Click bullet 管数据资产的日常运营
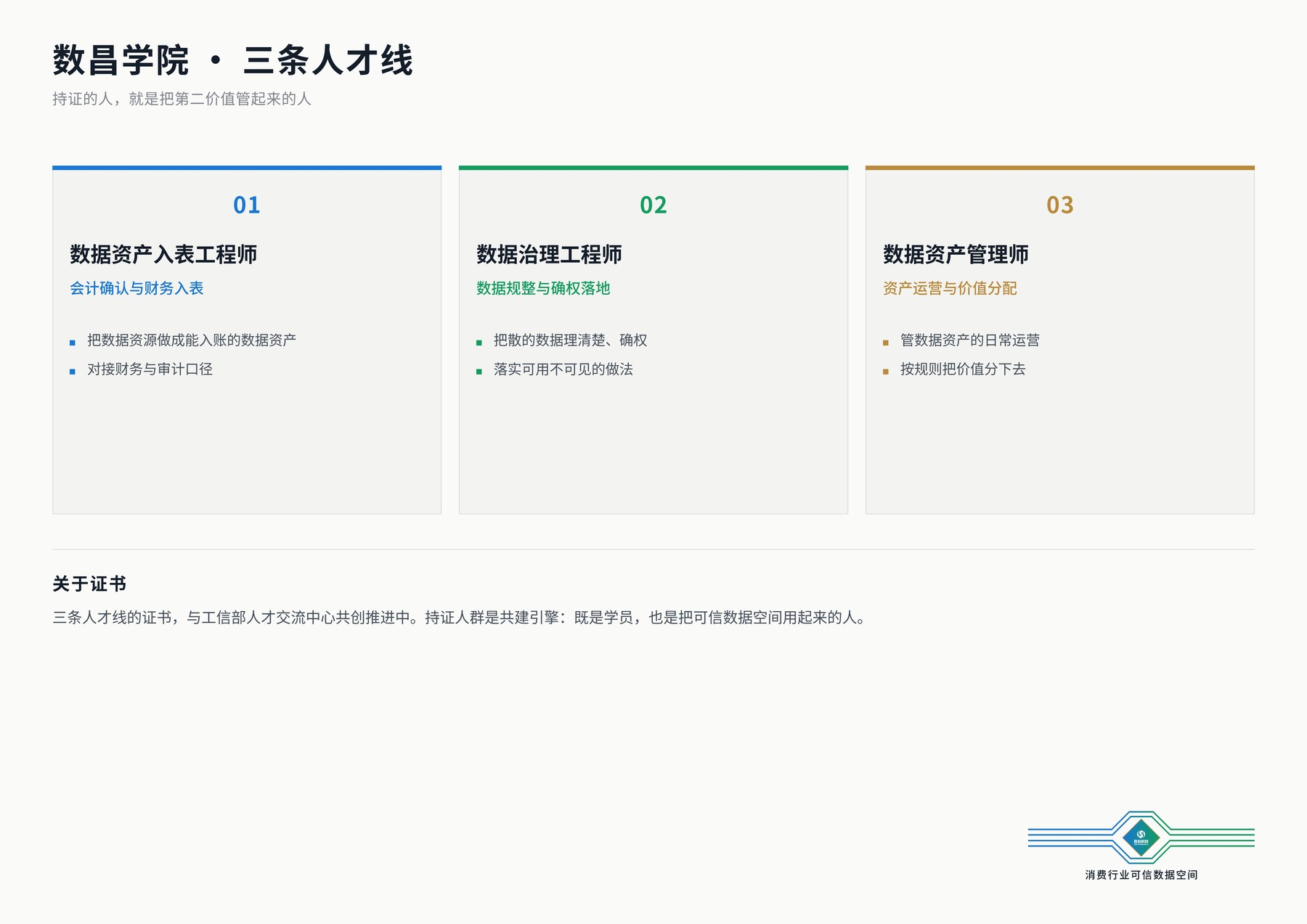 coord(970,340)
